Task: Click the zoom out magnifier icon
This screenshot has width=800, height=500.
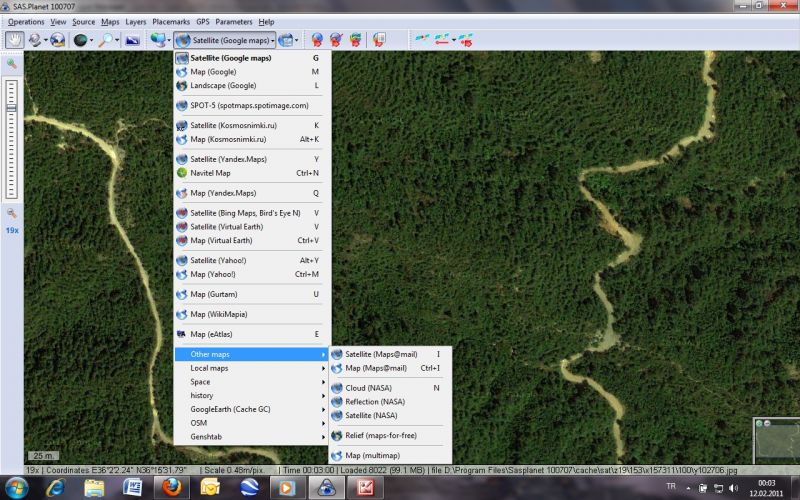Action: coord(12,213)
